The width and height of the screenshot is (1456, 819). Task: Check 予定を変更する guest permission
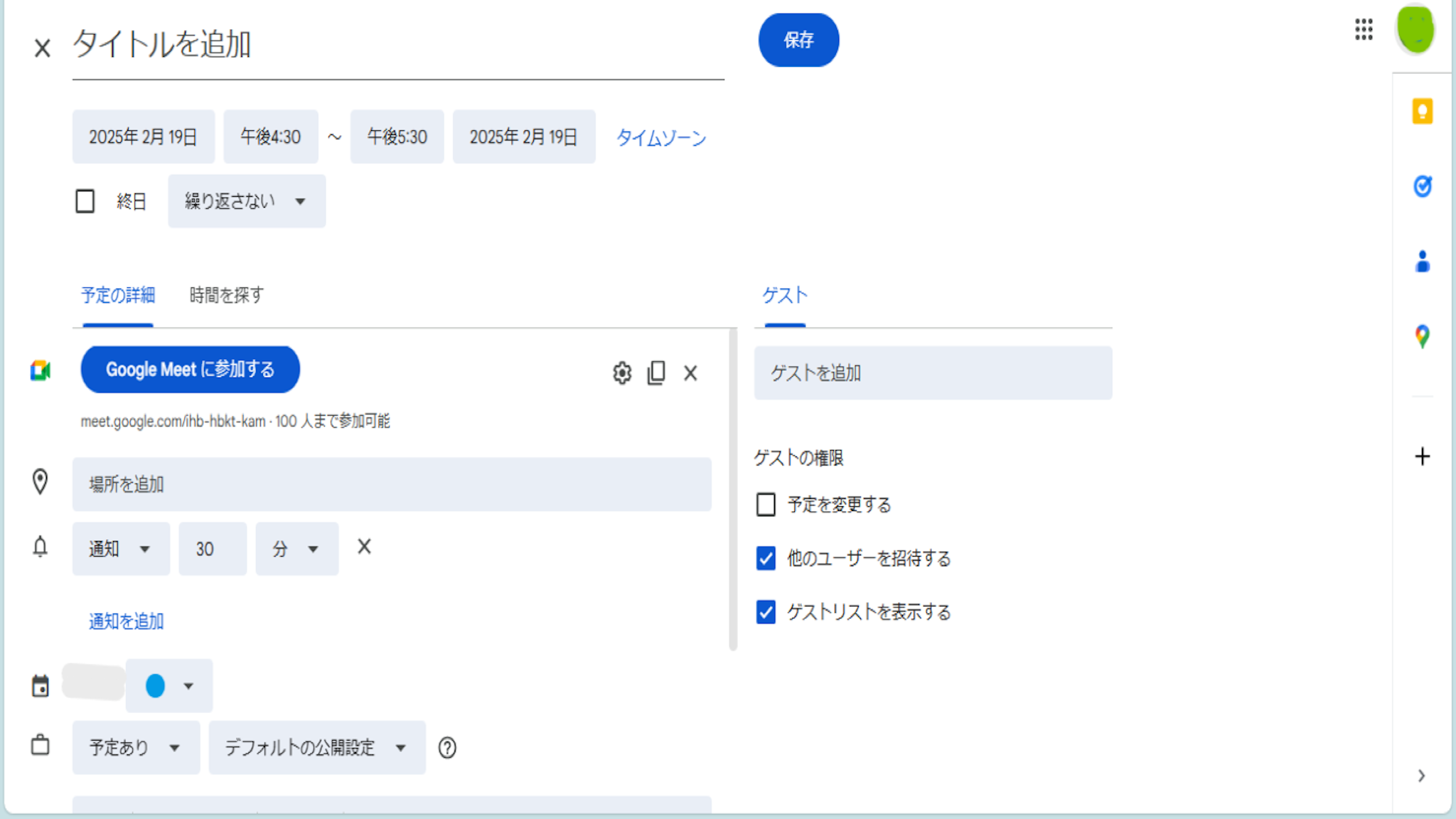pyautogui.click(x=766, y=505)
